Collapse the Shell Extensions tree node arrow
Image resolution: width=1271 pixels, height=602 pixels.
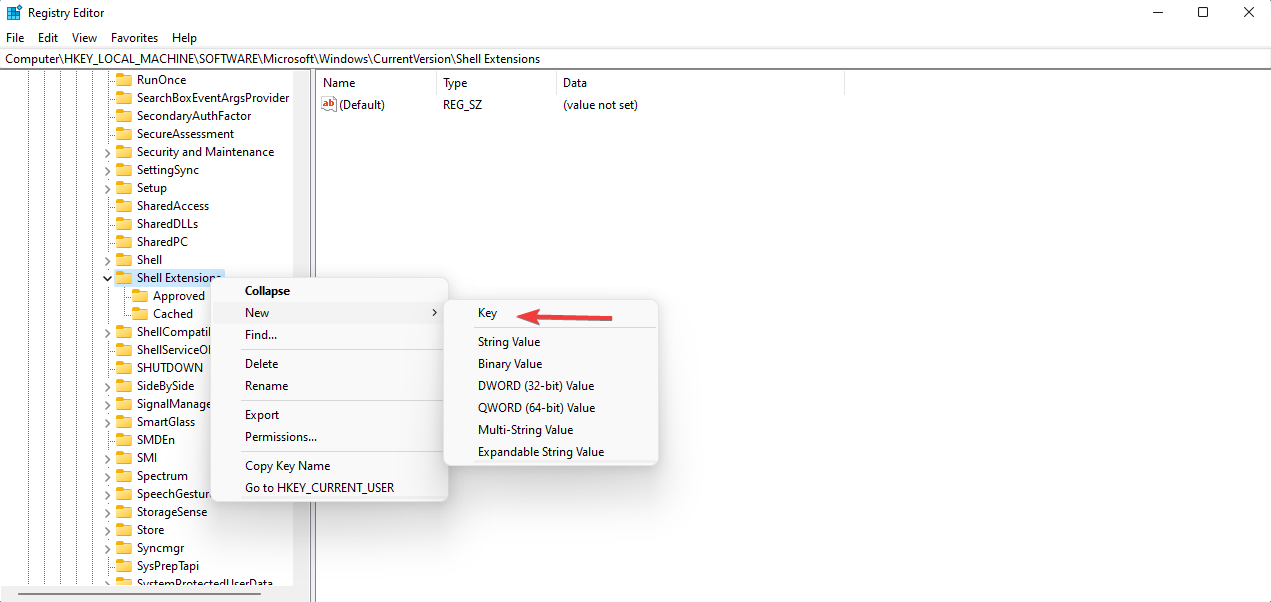[x=107, y=278]
